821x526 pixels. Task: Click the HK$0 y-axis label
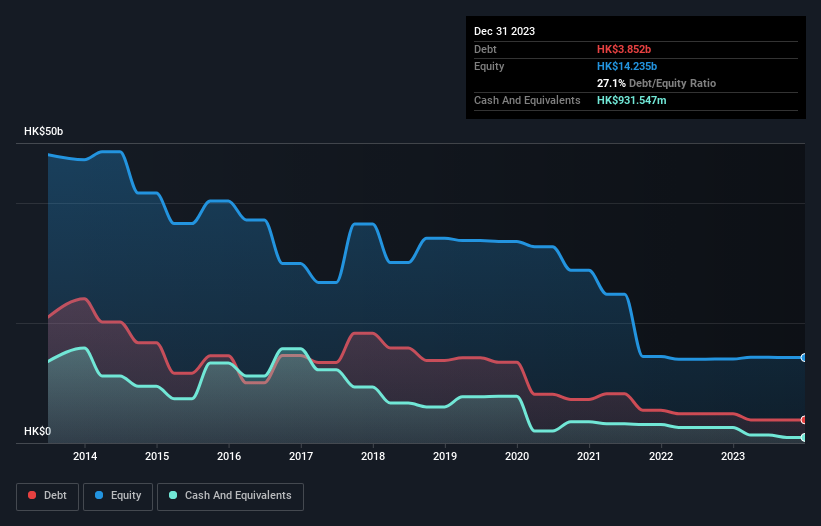tap(38, 431)
